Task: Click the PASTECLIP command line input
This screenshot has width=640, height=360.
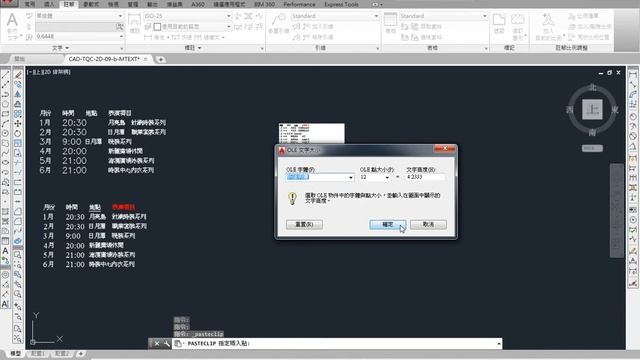Action: [337, 344]
